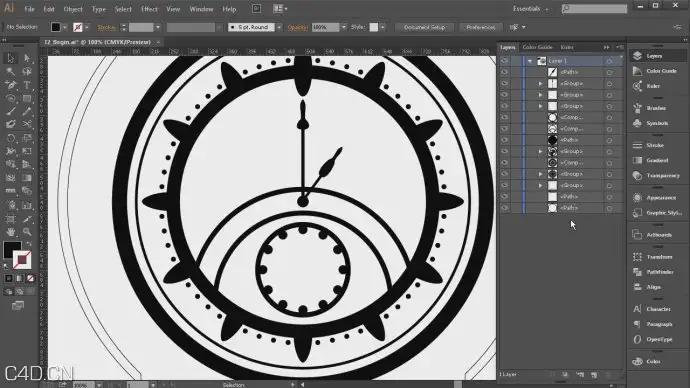Click the Essentials workspace switcher
This screenshot has height=388, width=690.
tap(530, 9)
